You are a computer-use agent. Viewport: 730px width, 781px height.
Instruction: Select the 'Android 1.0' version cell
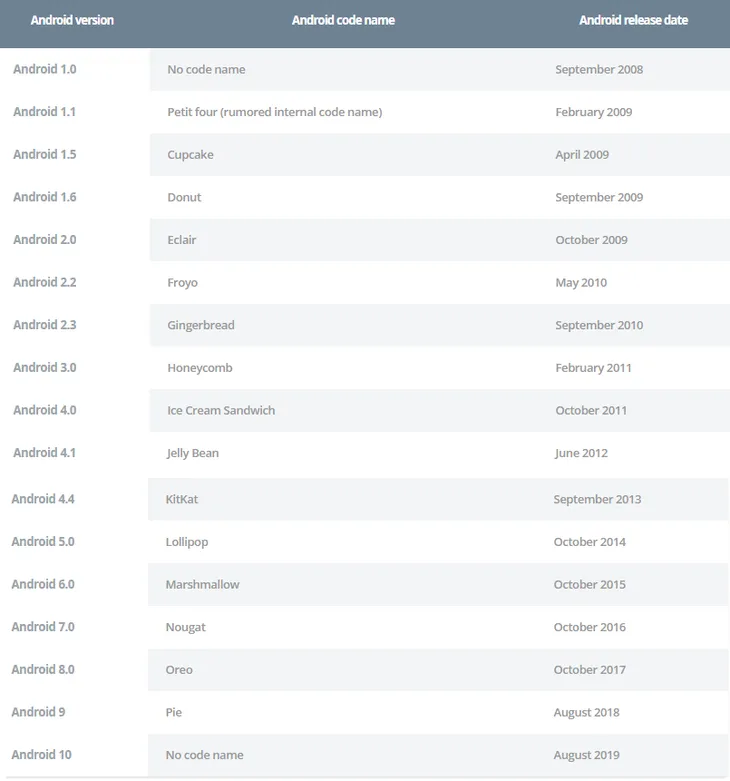pos(45,69)
